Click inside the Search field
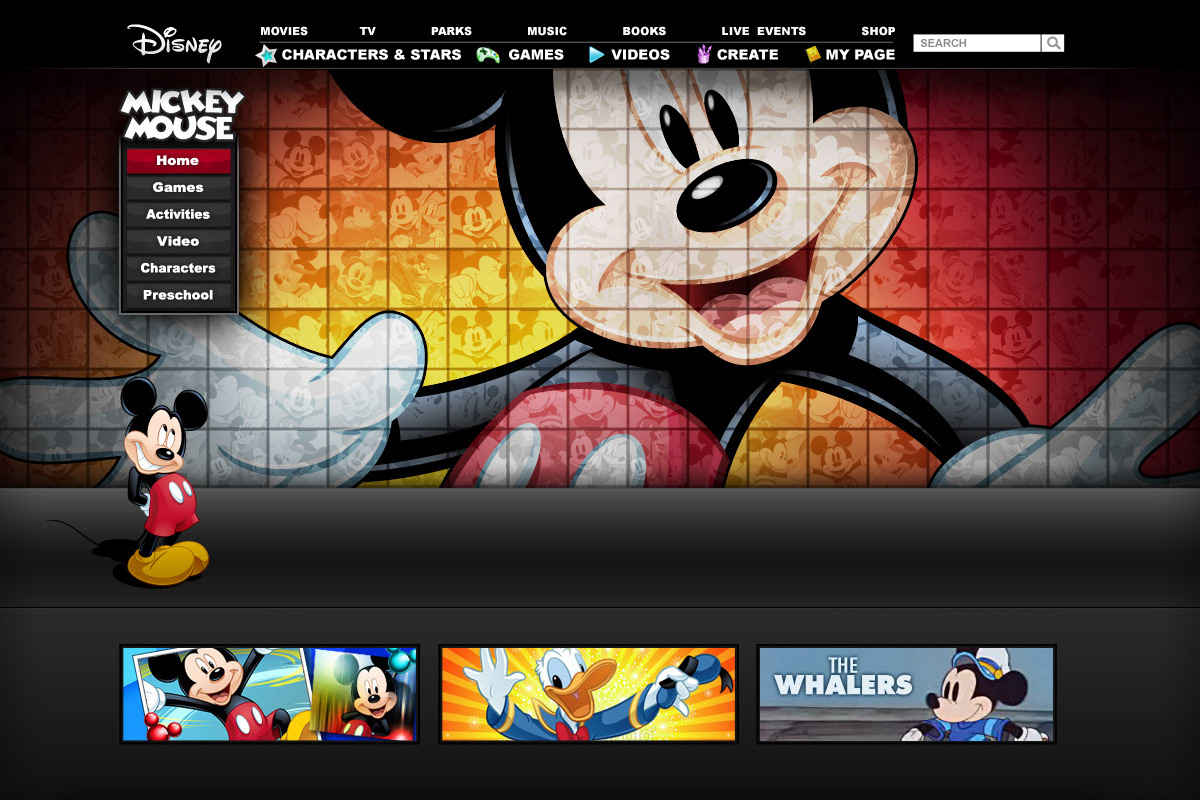Screen dimensions: 1200x800 [977, 43]
